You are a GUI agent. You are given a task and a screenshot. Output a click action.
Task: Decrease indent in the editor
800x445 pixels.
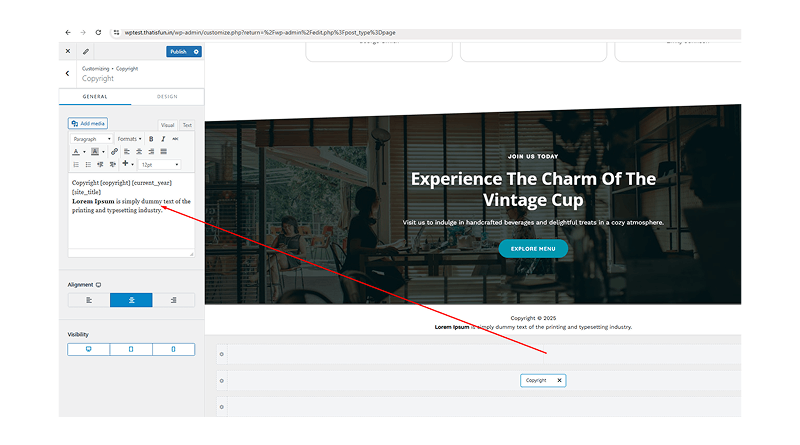(x=100, y=164)
